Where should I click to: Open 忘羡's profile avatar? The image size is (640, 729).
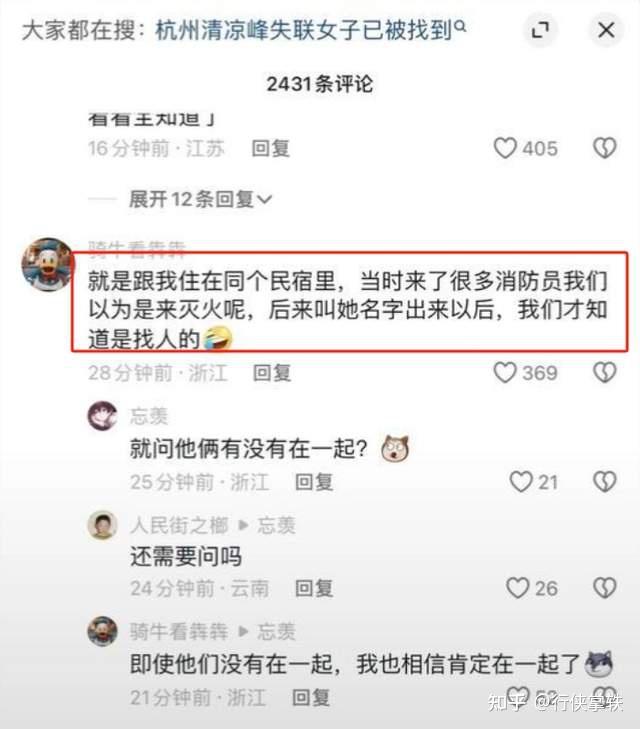tap(102, 416)
